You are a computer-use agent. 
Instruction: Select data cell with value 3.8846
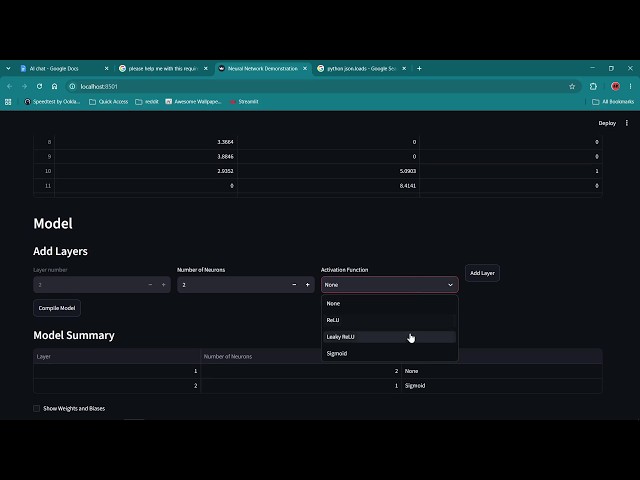[146, 156]
